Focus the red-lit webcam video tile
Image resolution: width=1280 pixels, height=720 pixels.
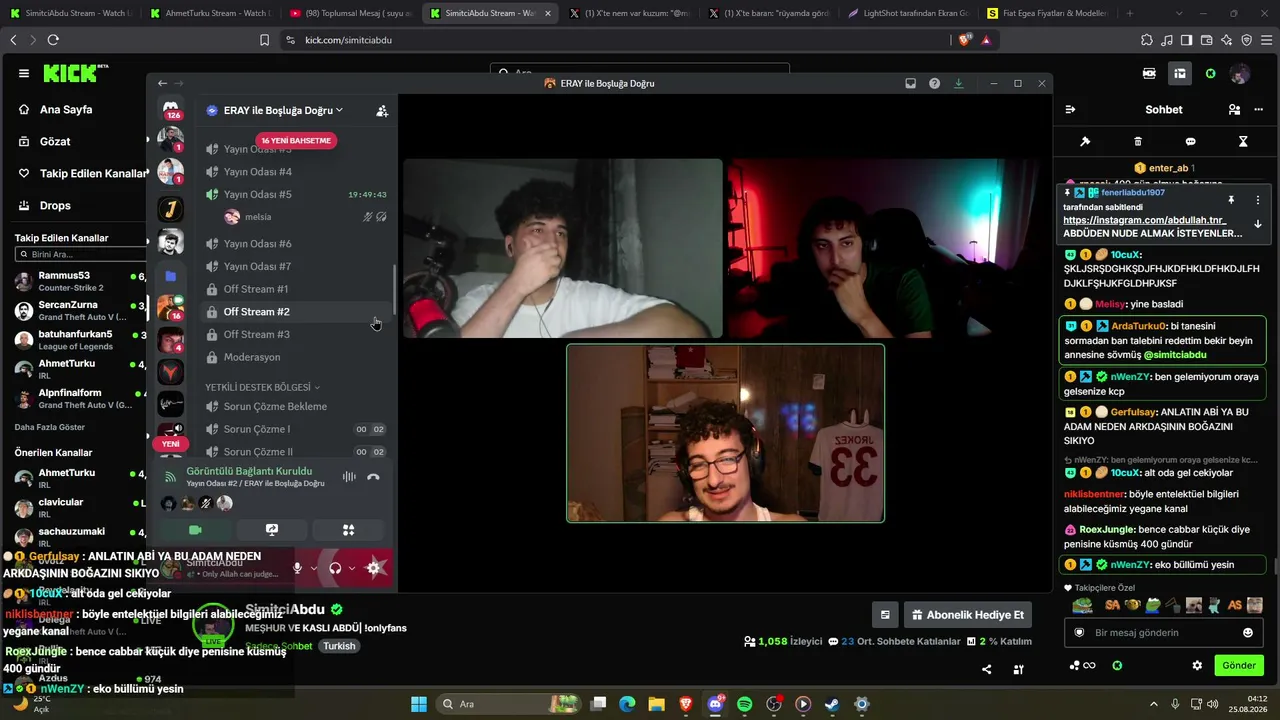coord(887,248)
